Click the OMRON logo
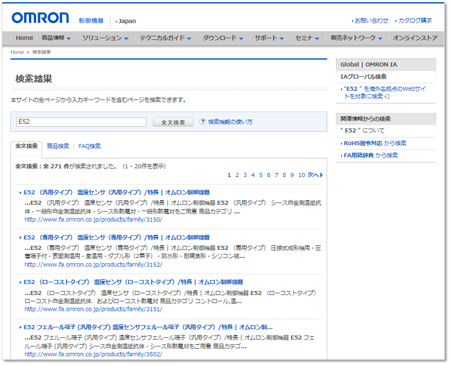This screenshot has height=365, width=450. click(40, 18)
